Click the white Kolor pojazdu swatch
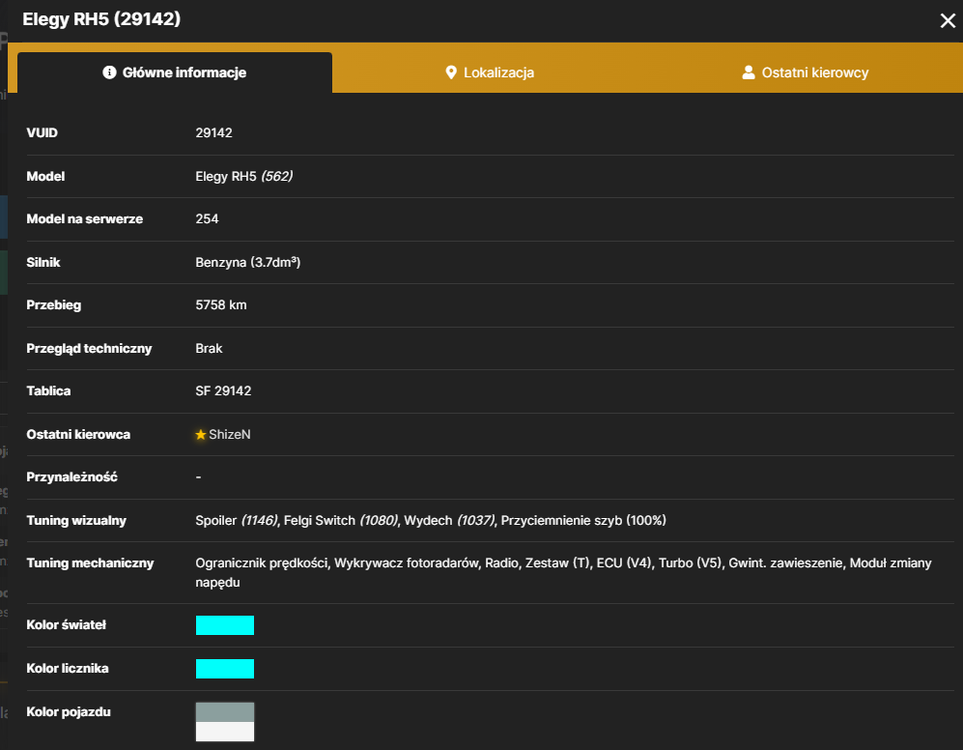The width and height of the screenshot is (963, 750). [x=225, y=732]
